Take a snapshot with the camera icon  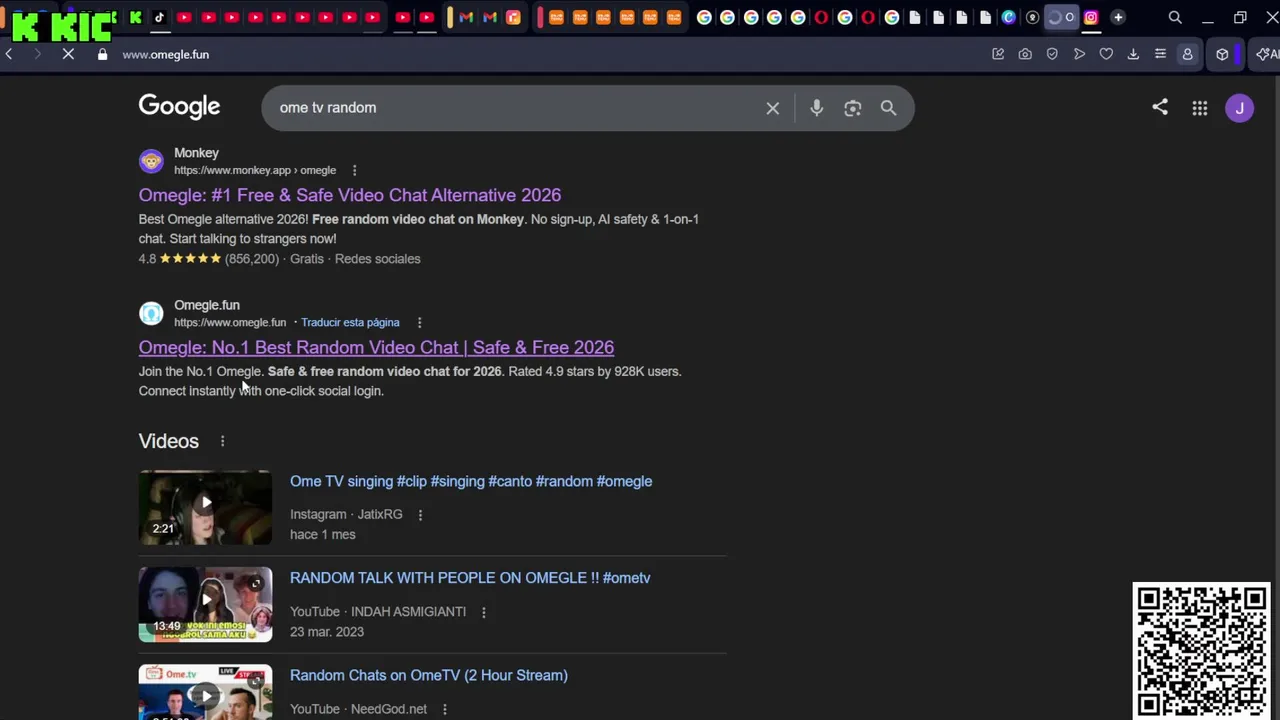tap(1025, 54)
